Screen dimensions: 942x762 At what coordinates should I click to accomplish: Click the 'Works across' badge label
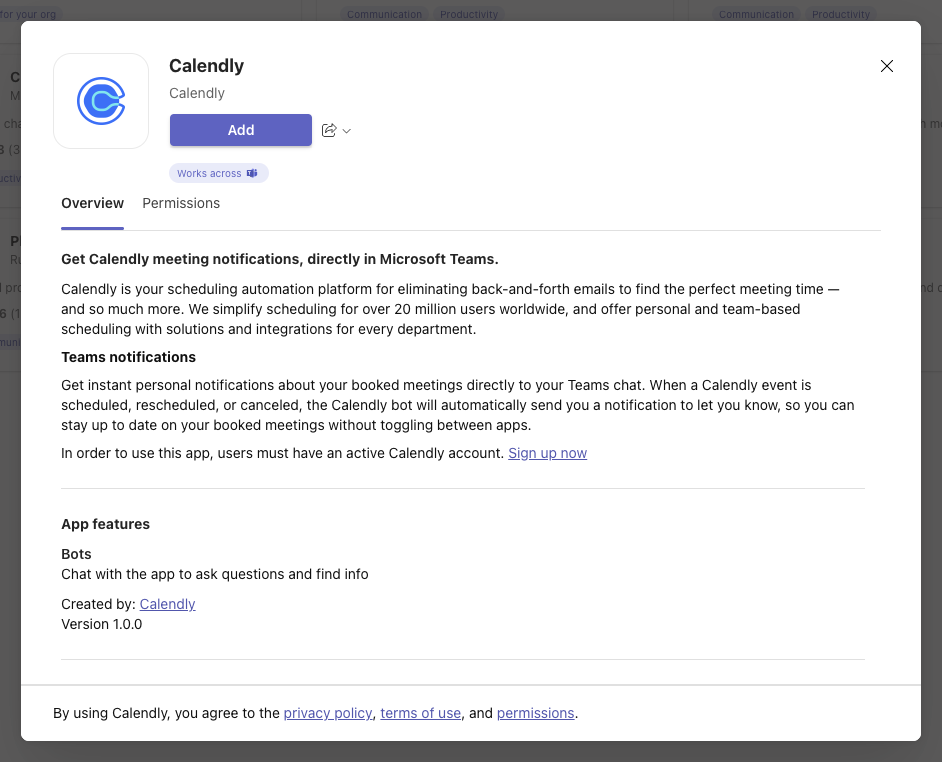(x=209, y=174)
